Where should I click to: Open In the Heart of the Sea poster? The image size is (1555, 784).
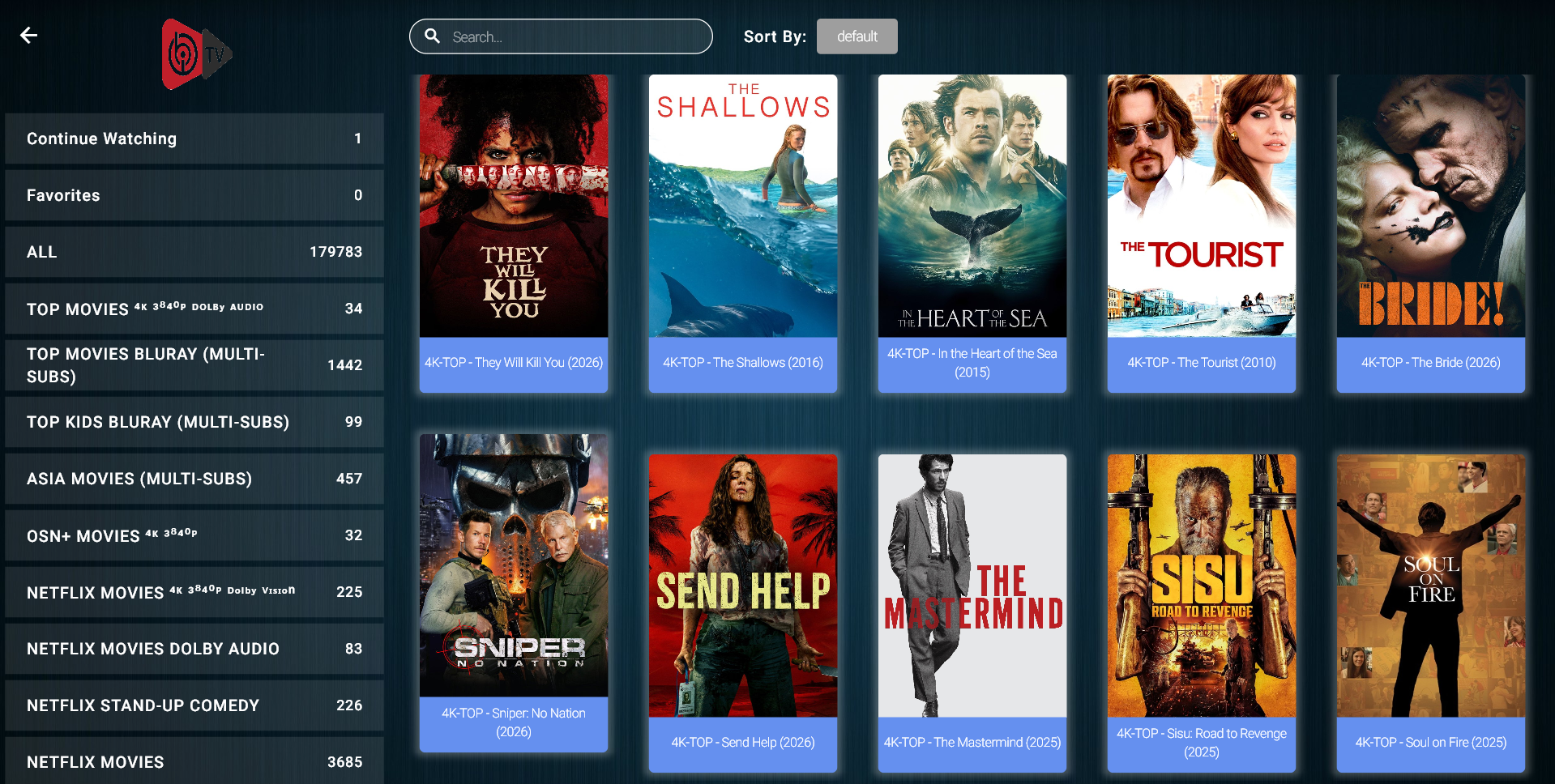tap(972, 206)
